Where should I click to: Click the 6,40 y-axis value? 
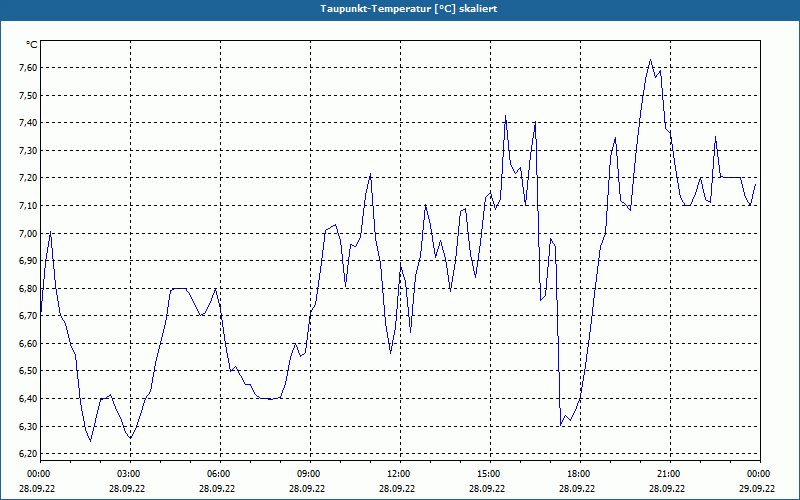pos(28,398)
